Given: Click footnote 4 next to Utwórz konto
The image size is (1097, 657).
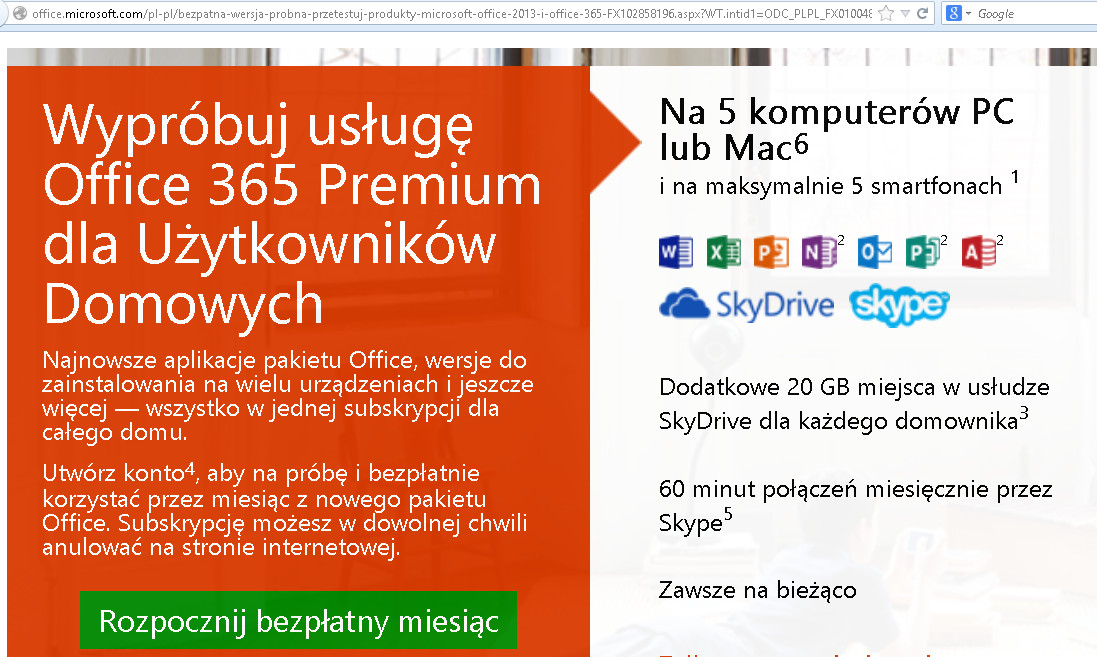Looking at the screenshot, I should [190, 465].
